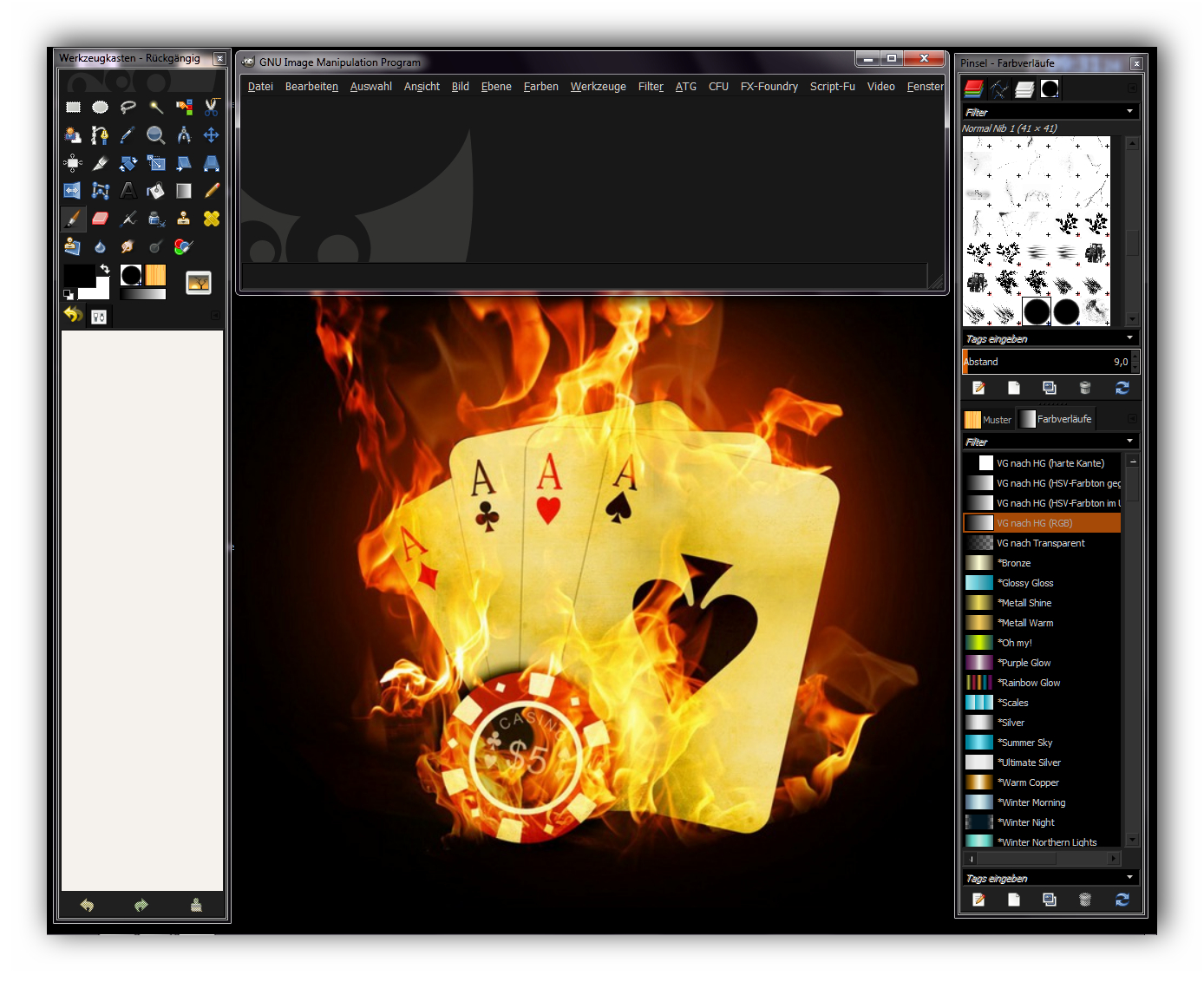The width and height of the screenshot is (1204, 982).
Task: Select the Align tool
Action: click(x=73, y=163)
